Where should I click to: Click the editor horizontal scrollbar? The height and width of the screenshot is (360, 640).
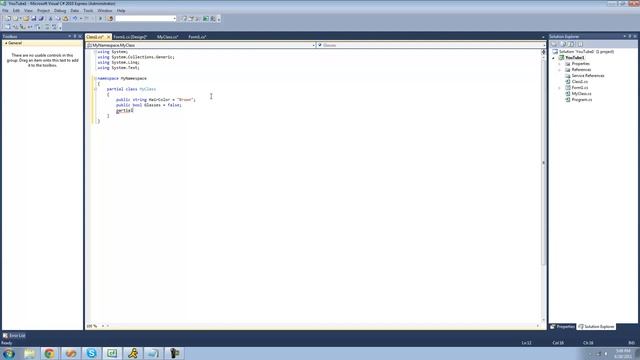[x=322, y=326]
